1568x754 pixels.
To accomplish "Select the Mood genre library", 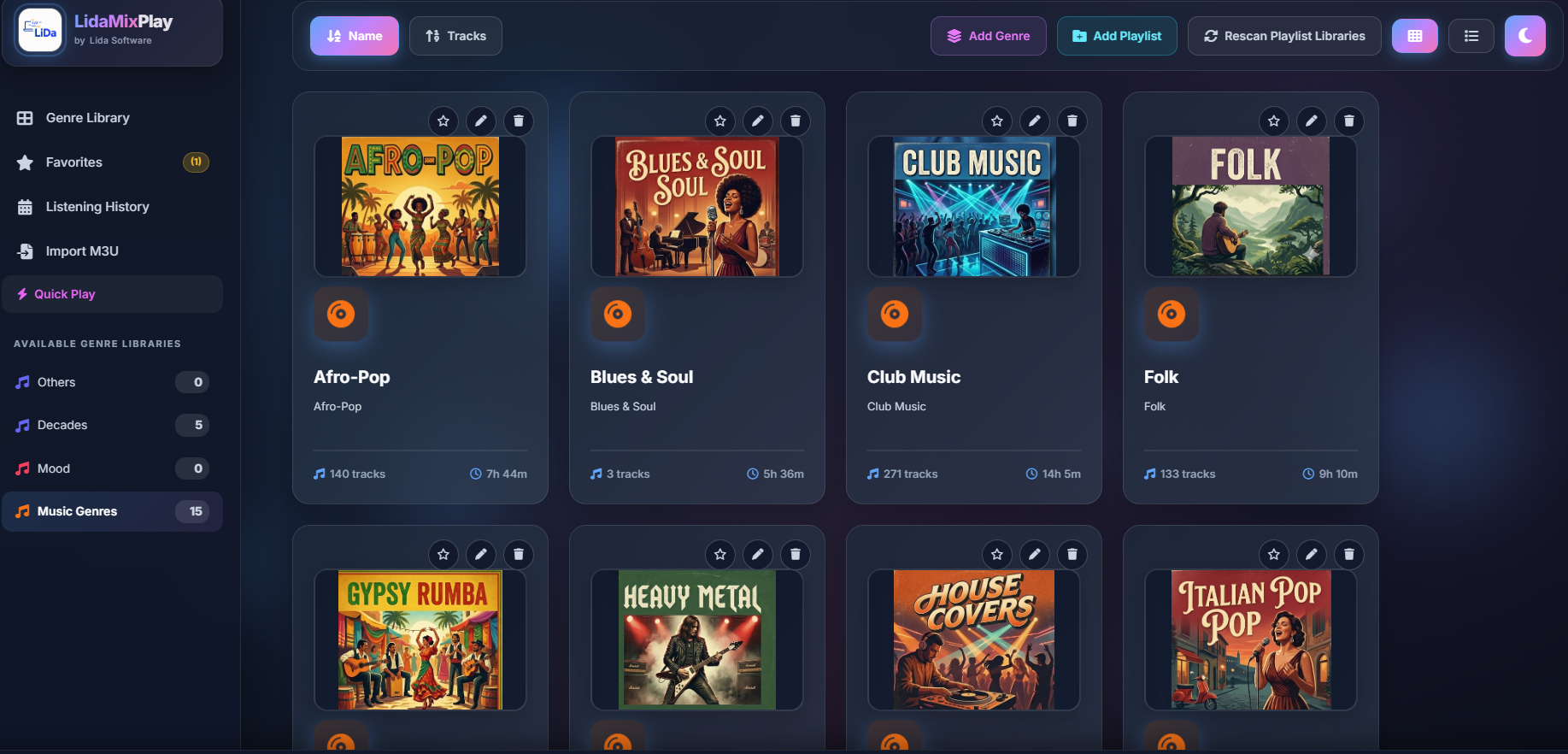I will click(x=112, y=468).
